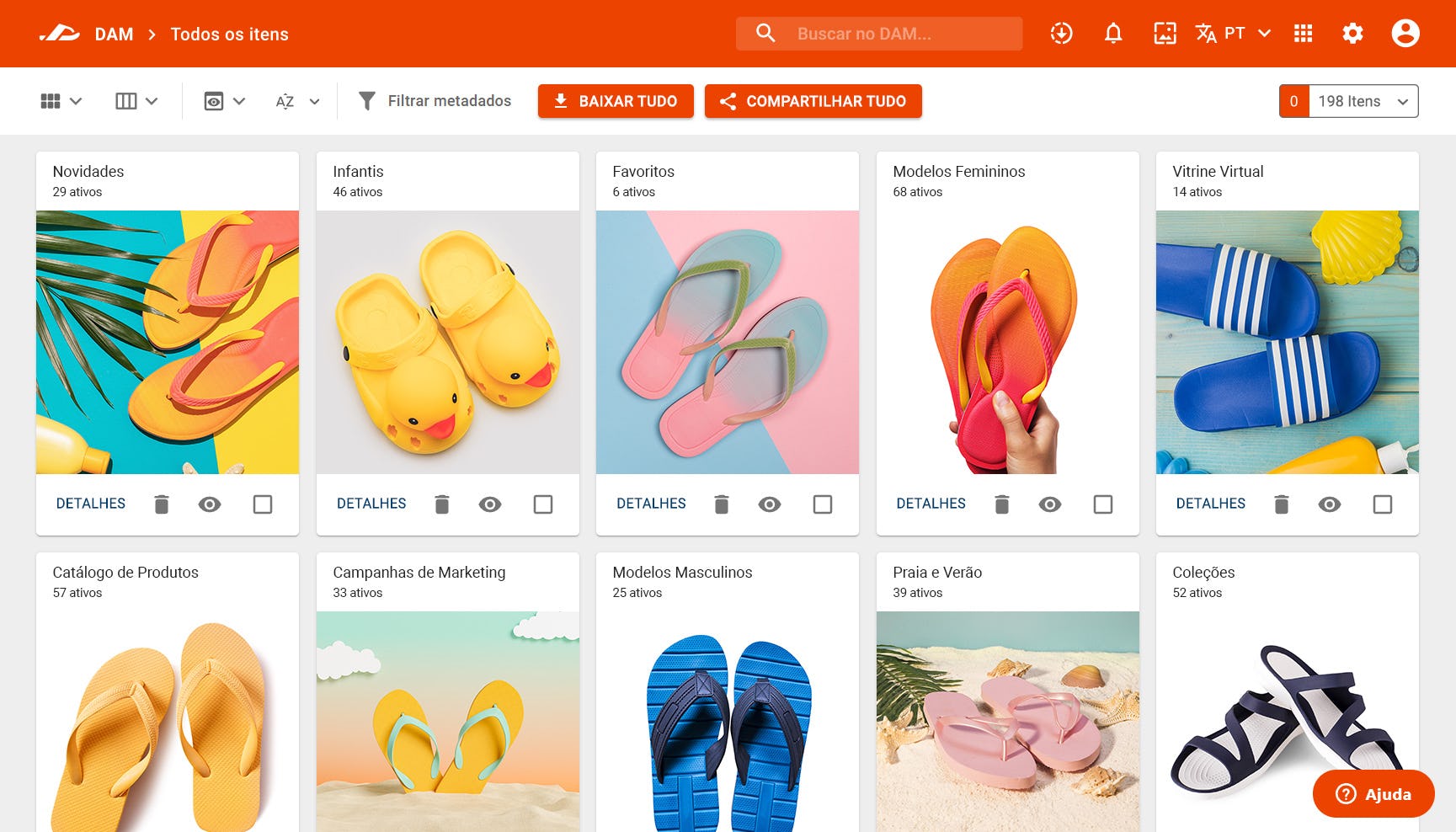Open the Favoritos flip-flops thumbnail
This screenshot has width=1456, height=832.
coord(728,342)
